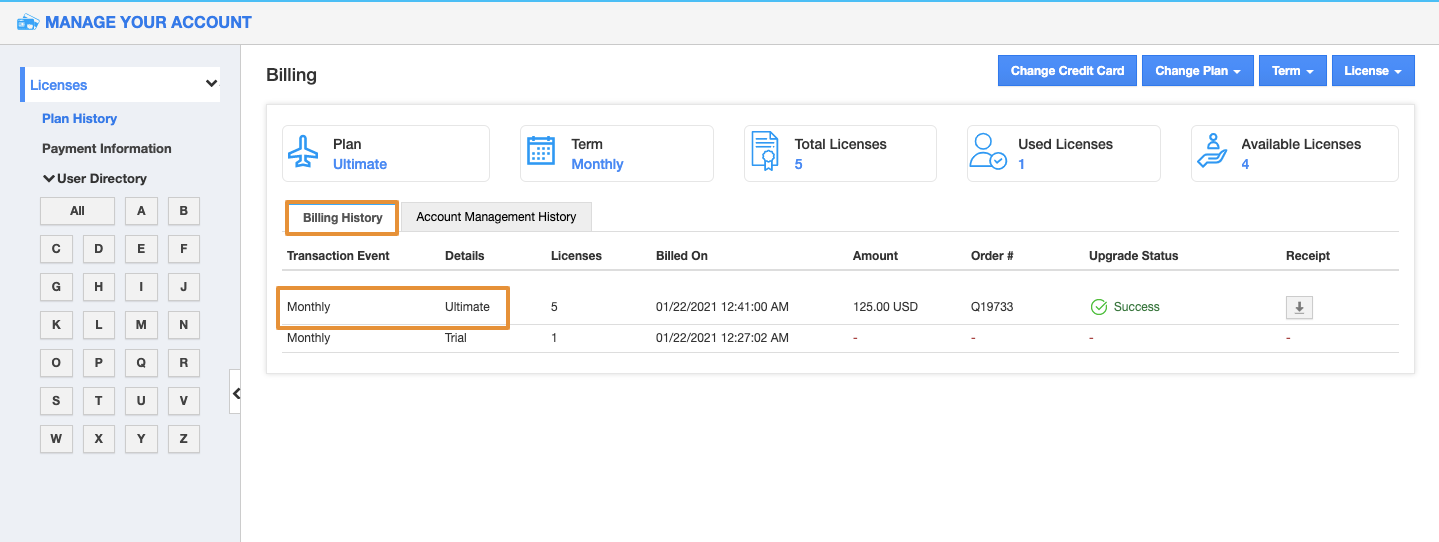The width and height of the screenshot is (1439, 542).
Task: Open the Term dropdown button
Action: pos(1292,71)
